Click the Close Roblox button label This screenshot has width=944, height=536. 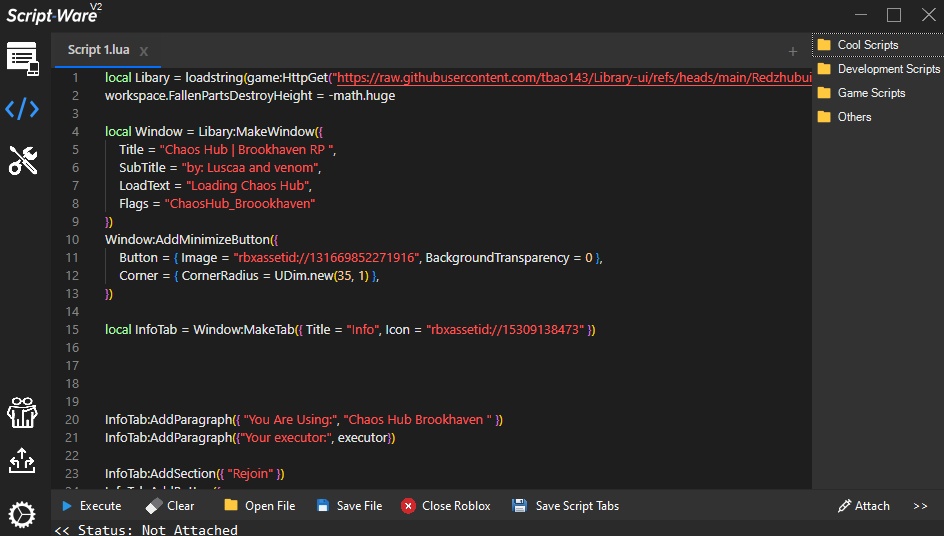tap(456, 506)
